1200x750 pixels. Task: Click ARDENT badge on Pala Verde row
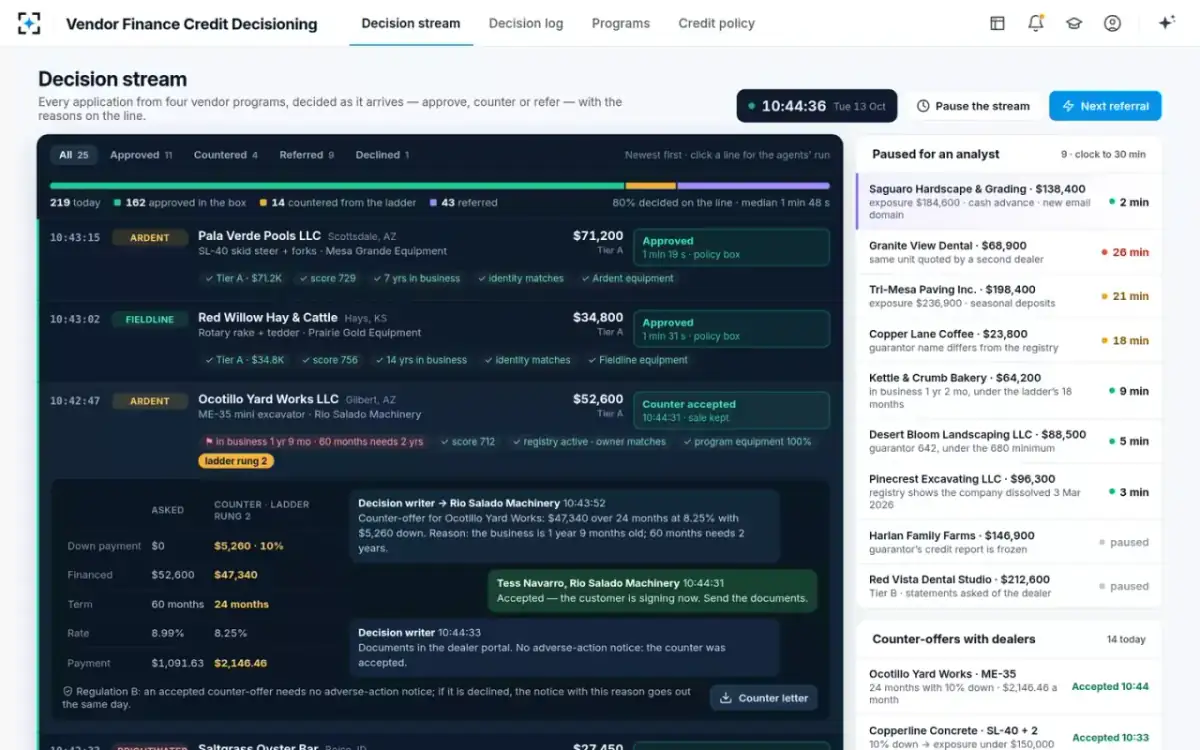[x=149, y=238]
